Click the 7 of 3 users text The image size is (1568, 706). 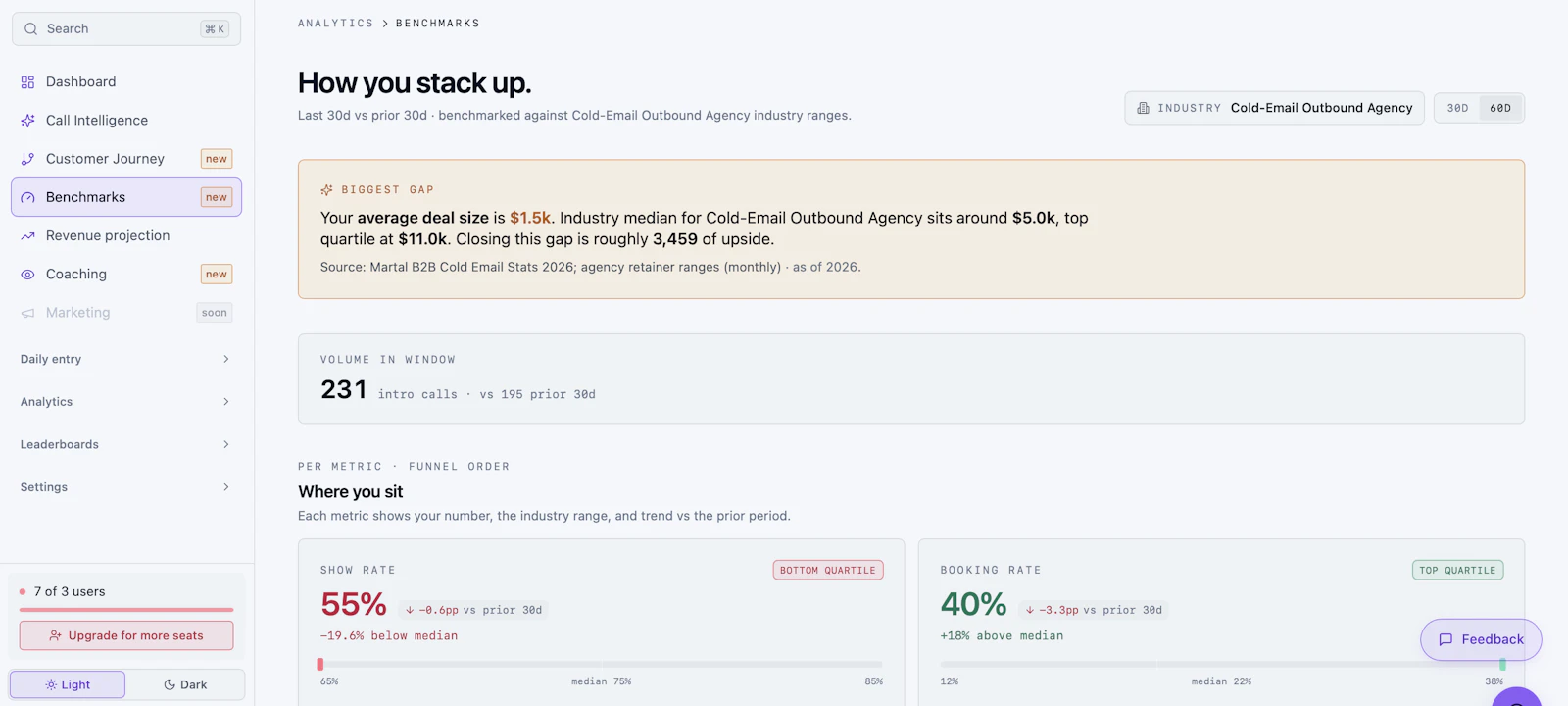70,592
